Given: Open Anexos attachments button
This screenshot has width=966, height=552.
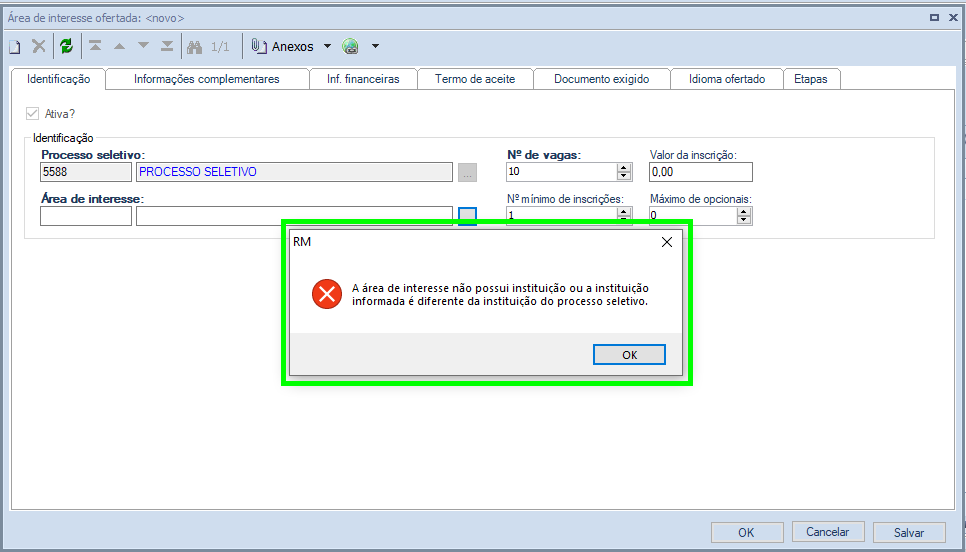Looking at the screenshot, I should pyautogui.click(x=283, y=47).
